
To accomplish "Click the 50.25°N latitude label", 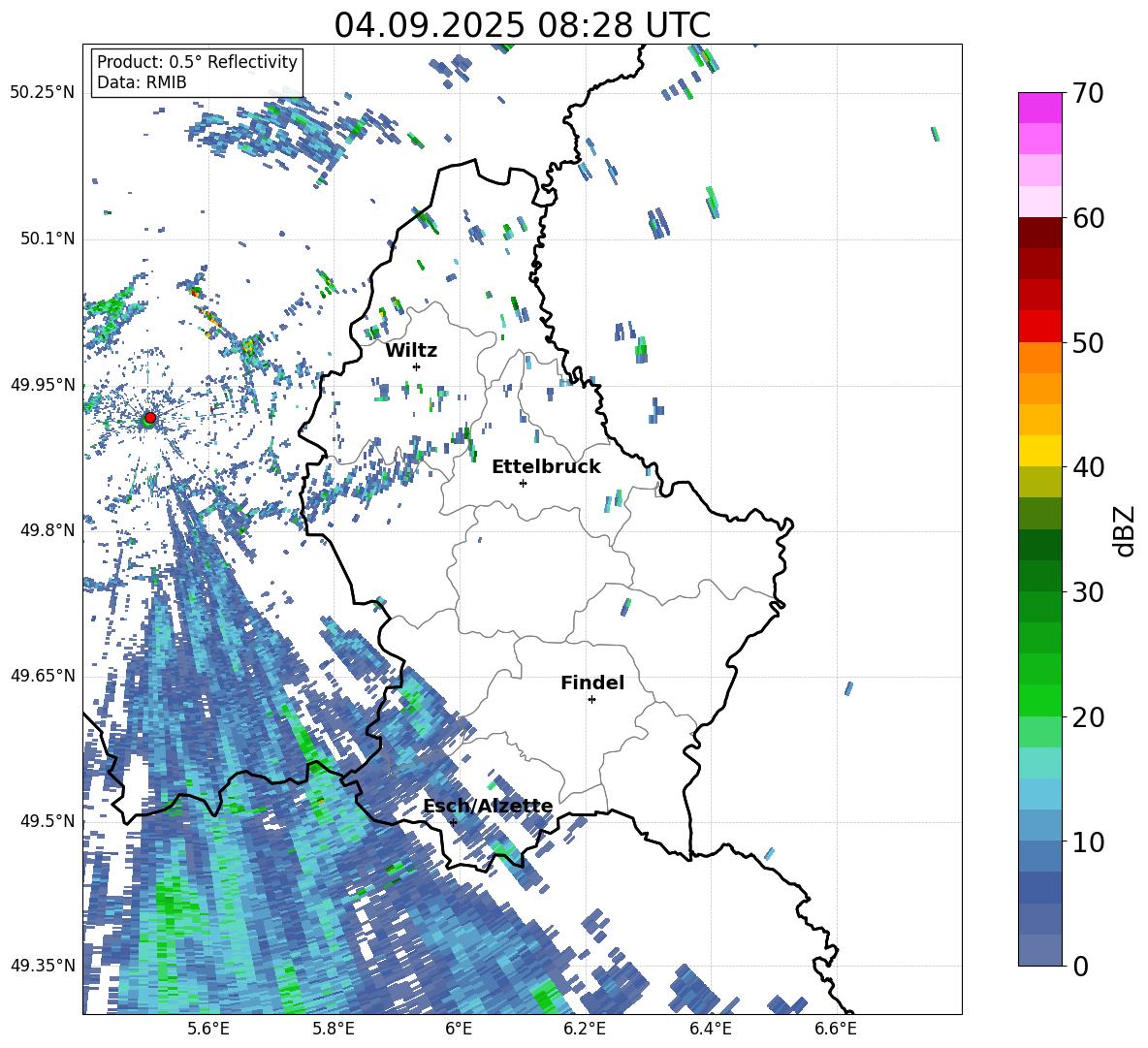I will (x=43, y=93).
